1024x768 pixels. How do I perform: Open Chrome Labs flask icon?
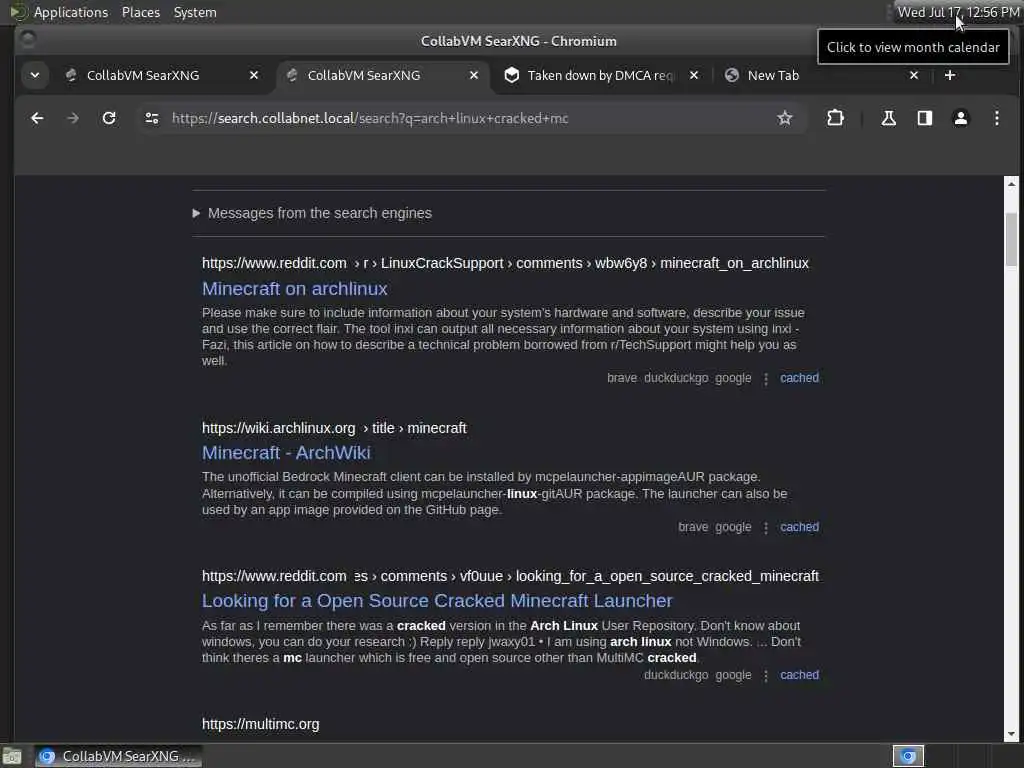tap(888, 118)
